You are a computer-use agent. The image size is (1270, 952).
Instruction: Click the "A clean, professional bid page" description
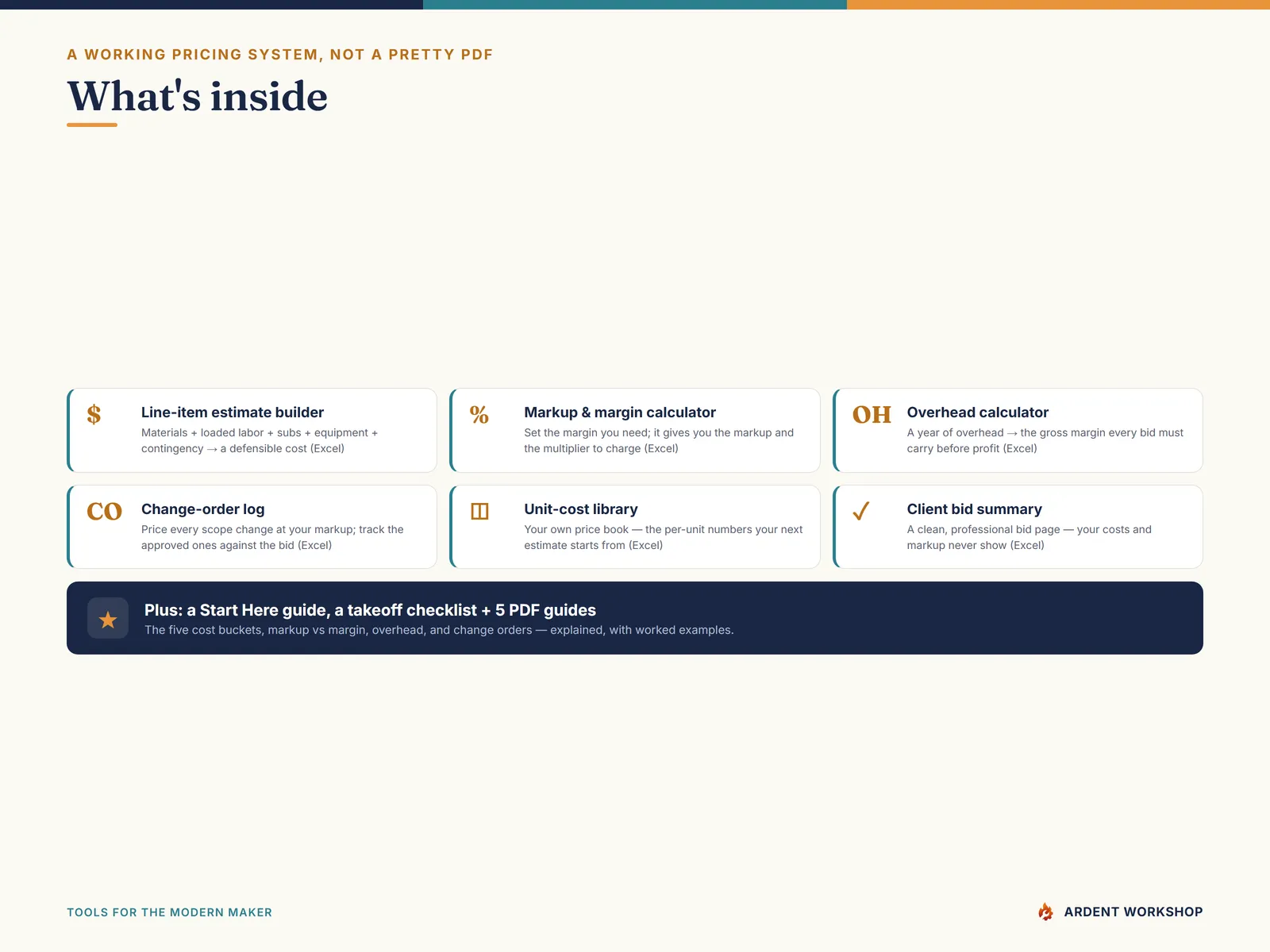[1029, 537]
